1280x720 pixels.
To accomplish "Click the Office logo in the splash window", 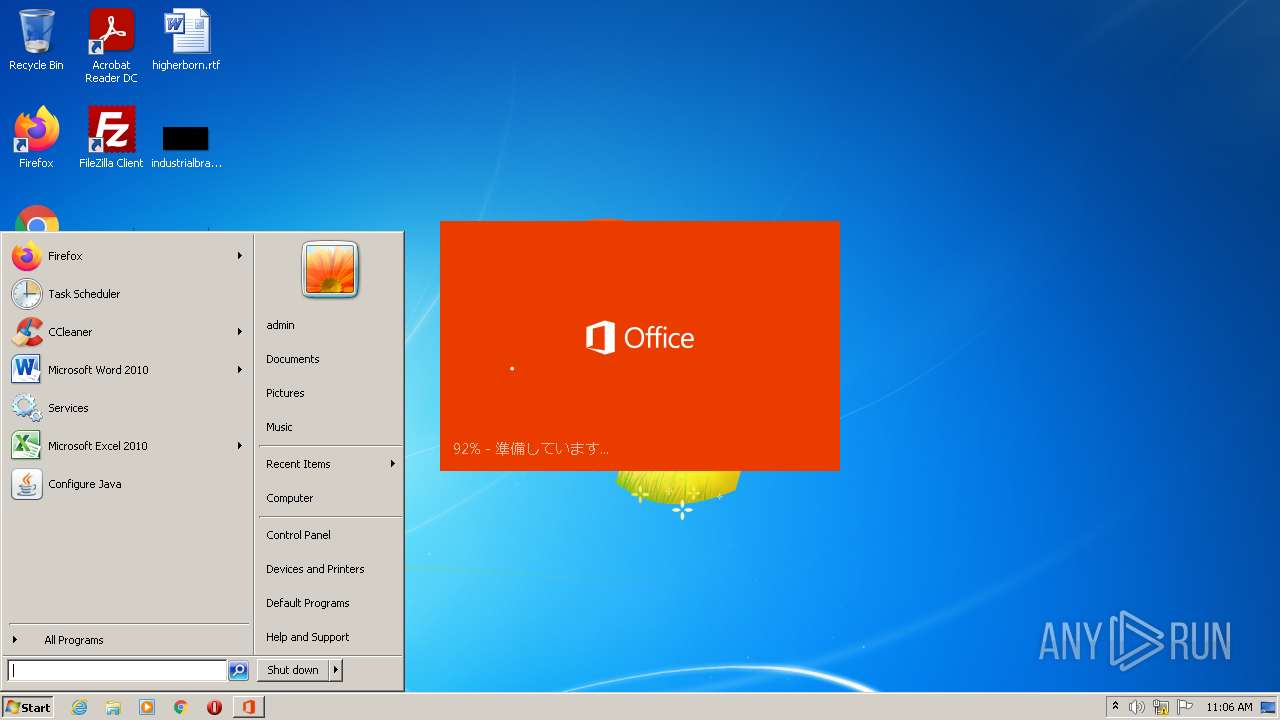I will [x=640, y=338].
